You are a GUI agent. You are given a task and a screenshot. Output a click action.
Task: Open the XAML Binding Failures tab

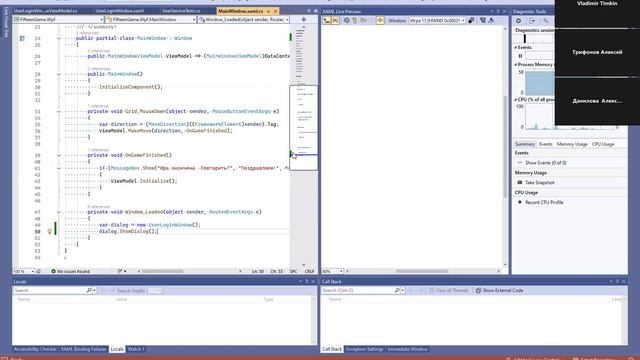tap(83, 349)
